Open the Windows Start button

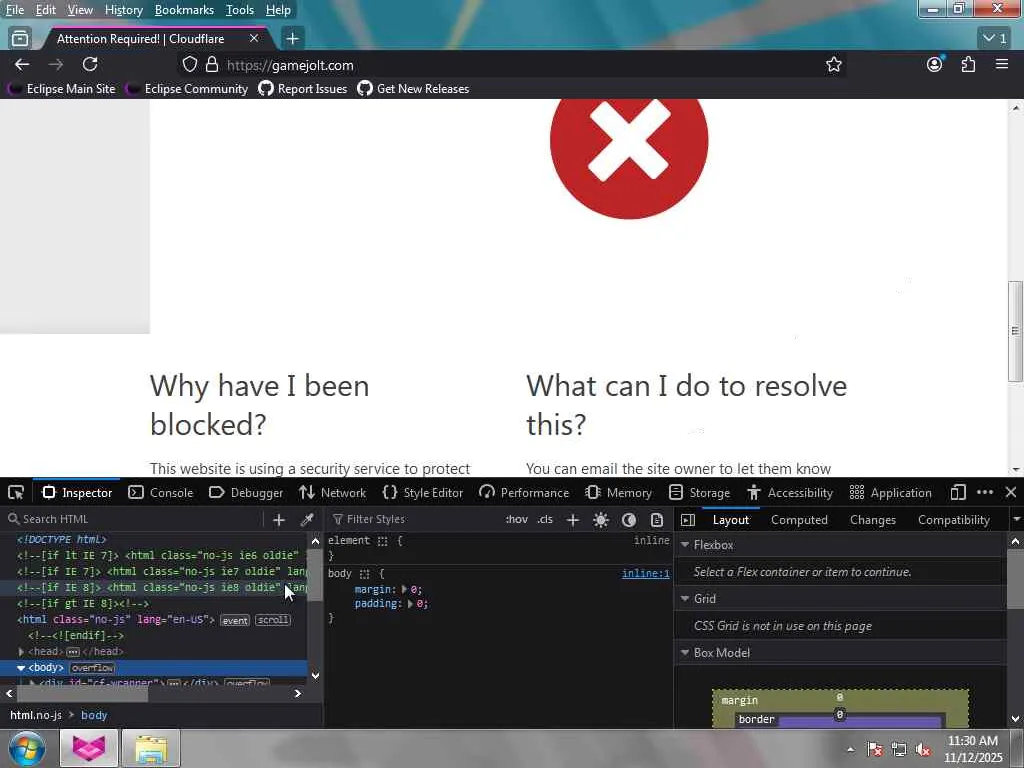(x=27, y=748)
